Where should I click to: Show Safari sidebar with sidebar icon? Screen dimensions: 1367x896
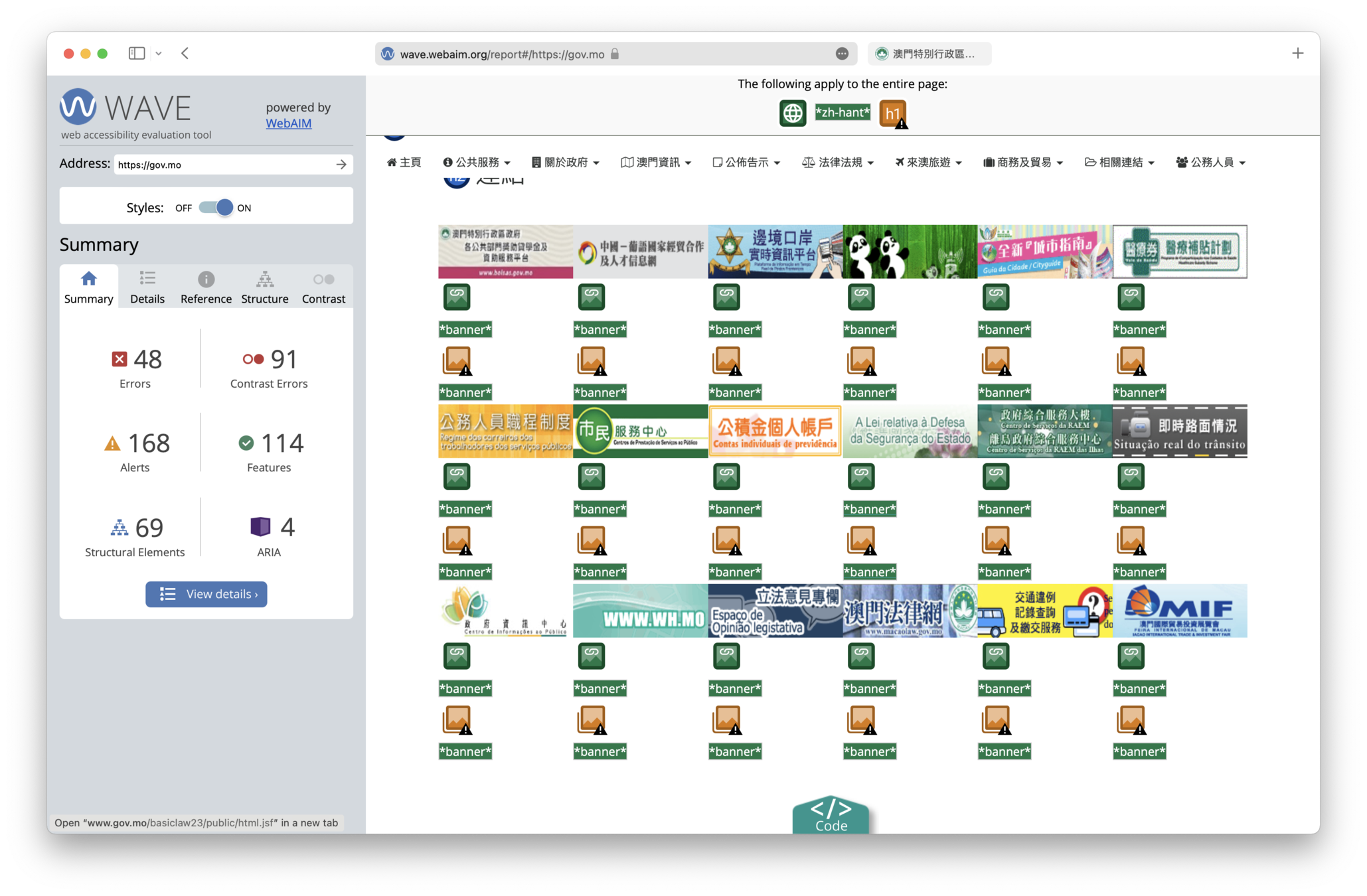coord(137,53)
